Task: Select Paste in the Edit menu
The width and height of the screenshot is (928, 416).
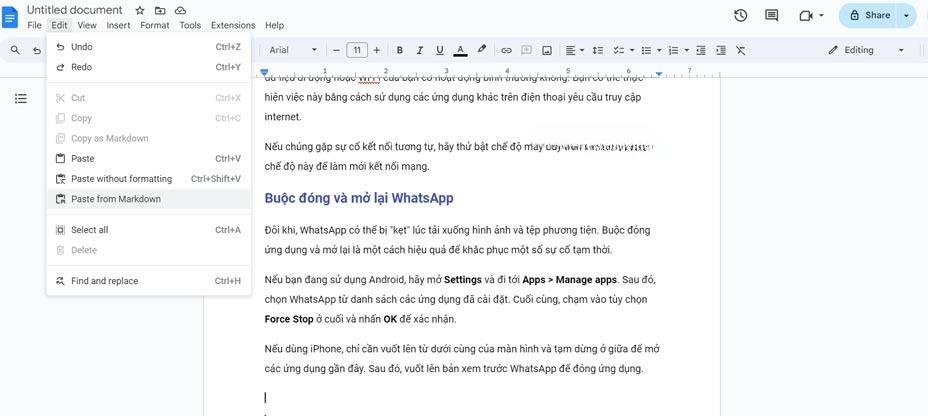Action: pyautogui.click(x=149, y=159)
